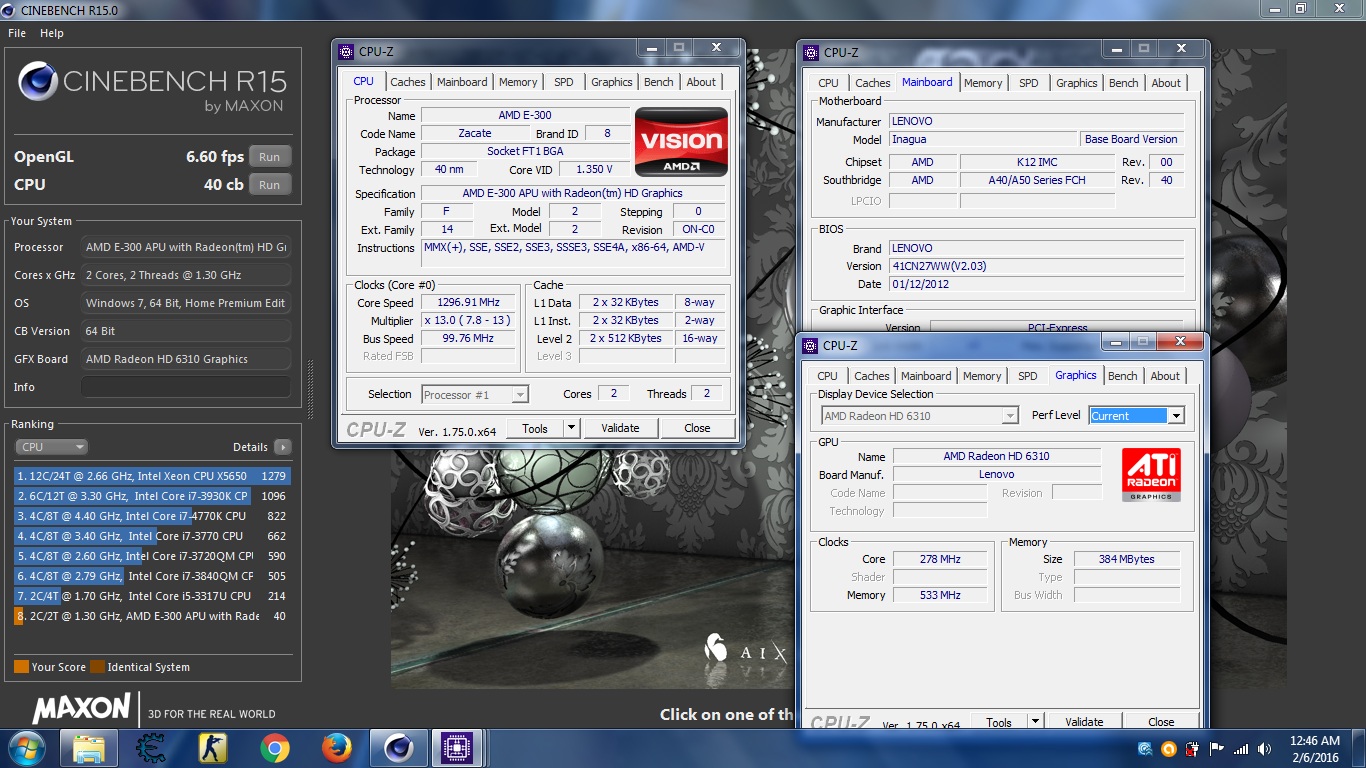1366x768 pixels.
Task: Click Validate in the CPU window
Action: coord(620,428)
